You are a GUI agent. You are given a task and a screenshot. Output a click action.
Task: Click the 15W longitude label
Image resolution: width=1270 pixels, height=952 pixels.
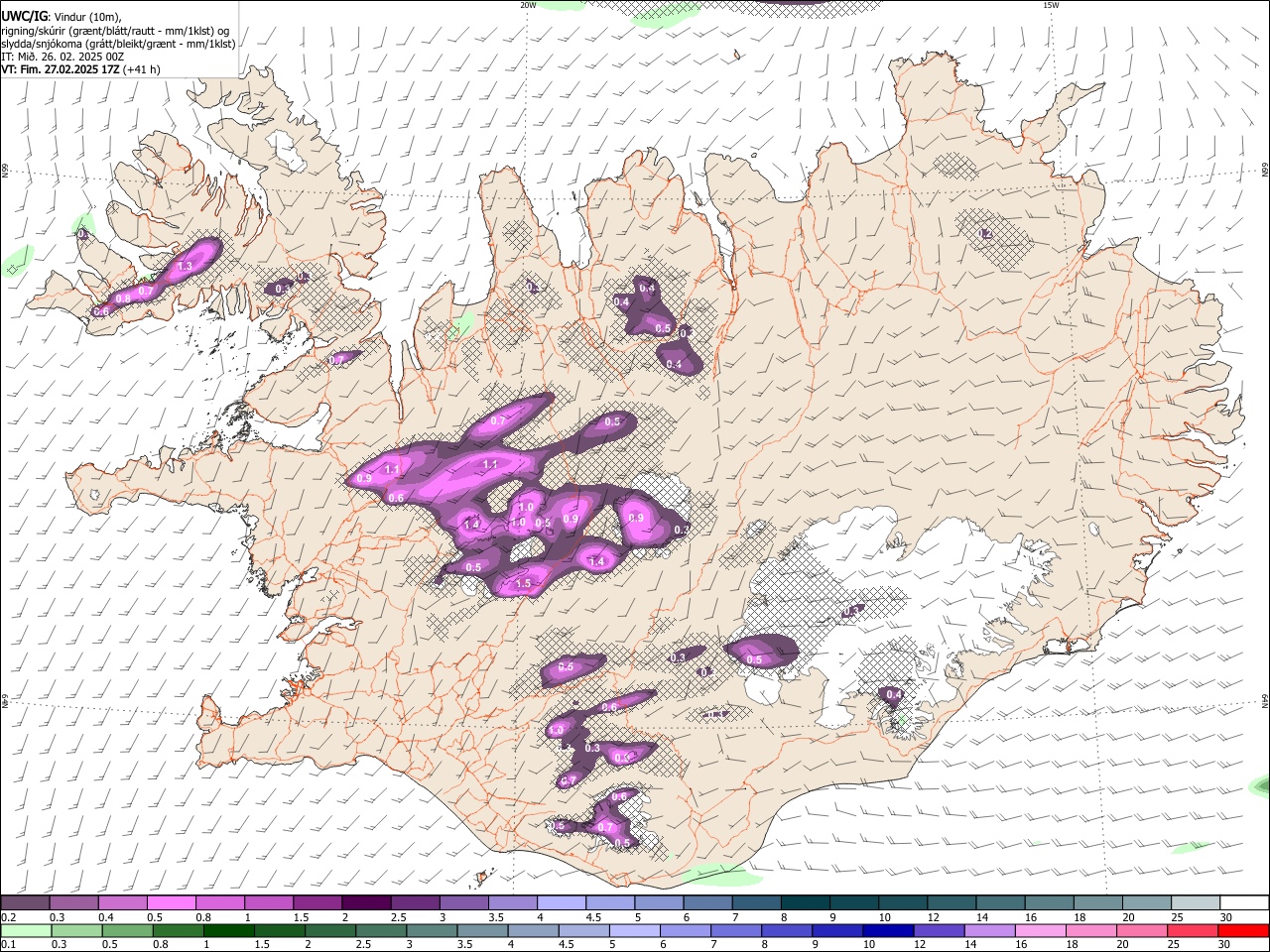click(1050, 5)
